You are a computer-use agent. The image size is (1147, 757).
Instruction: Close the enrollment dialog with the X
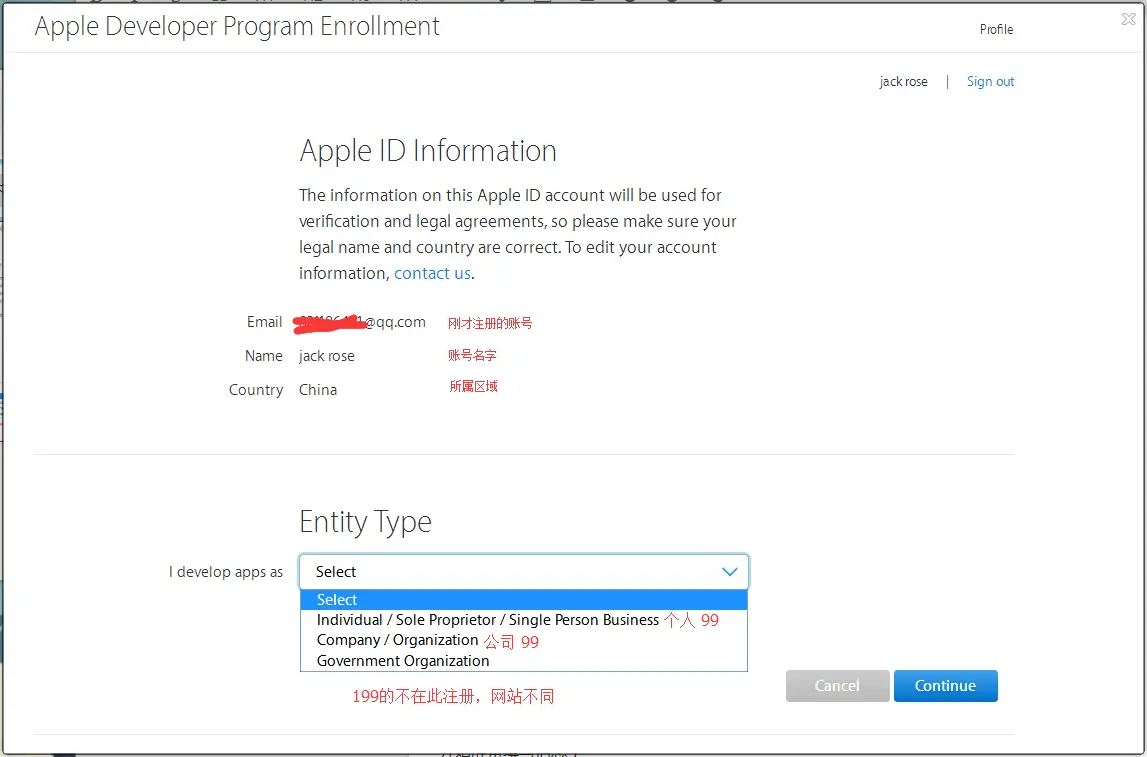(1129, 20)
